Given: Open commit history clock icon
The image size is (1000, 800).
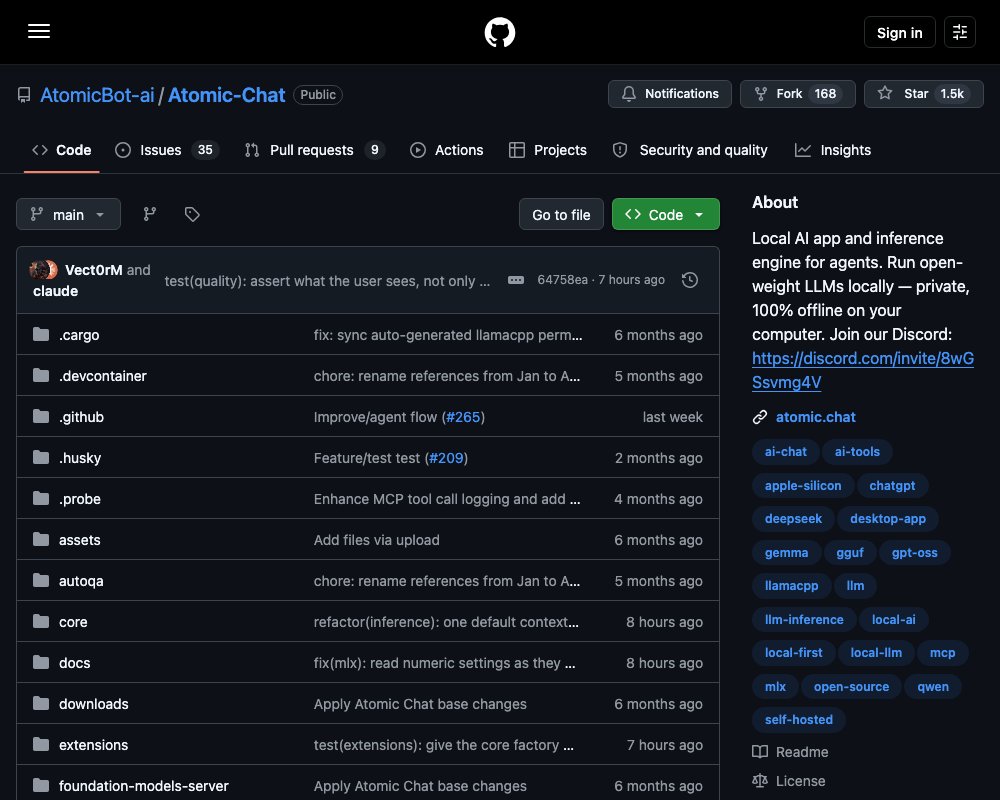Looking at the screenshot, I should pos(689,280).
